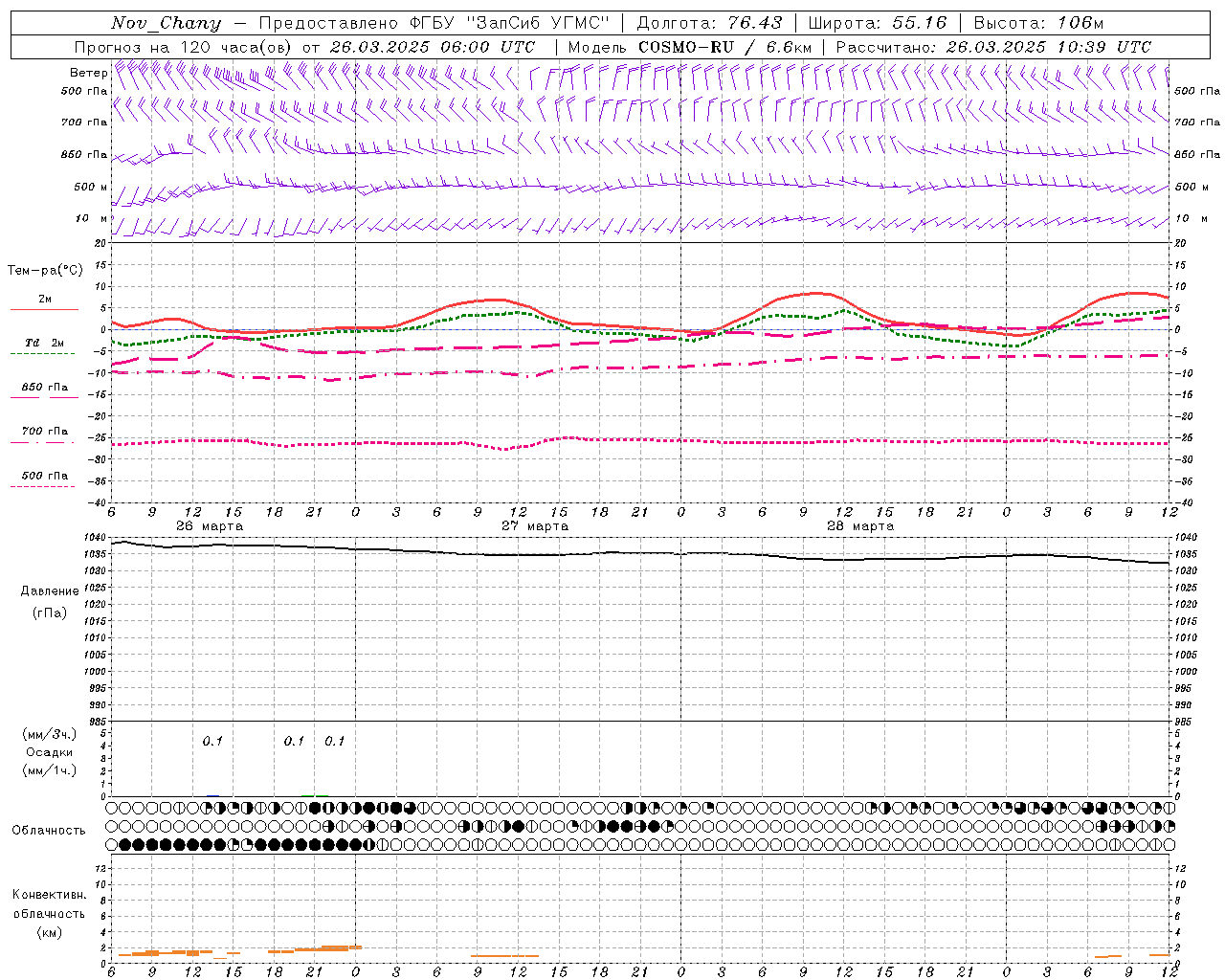The height and width of the screenshot is (980, 1225).
Task: Click the Осадки precipitation label
Action: [x=49, y=752]
